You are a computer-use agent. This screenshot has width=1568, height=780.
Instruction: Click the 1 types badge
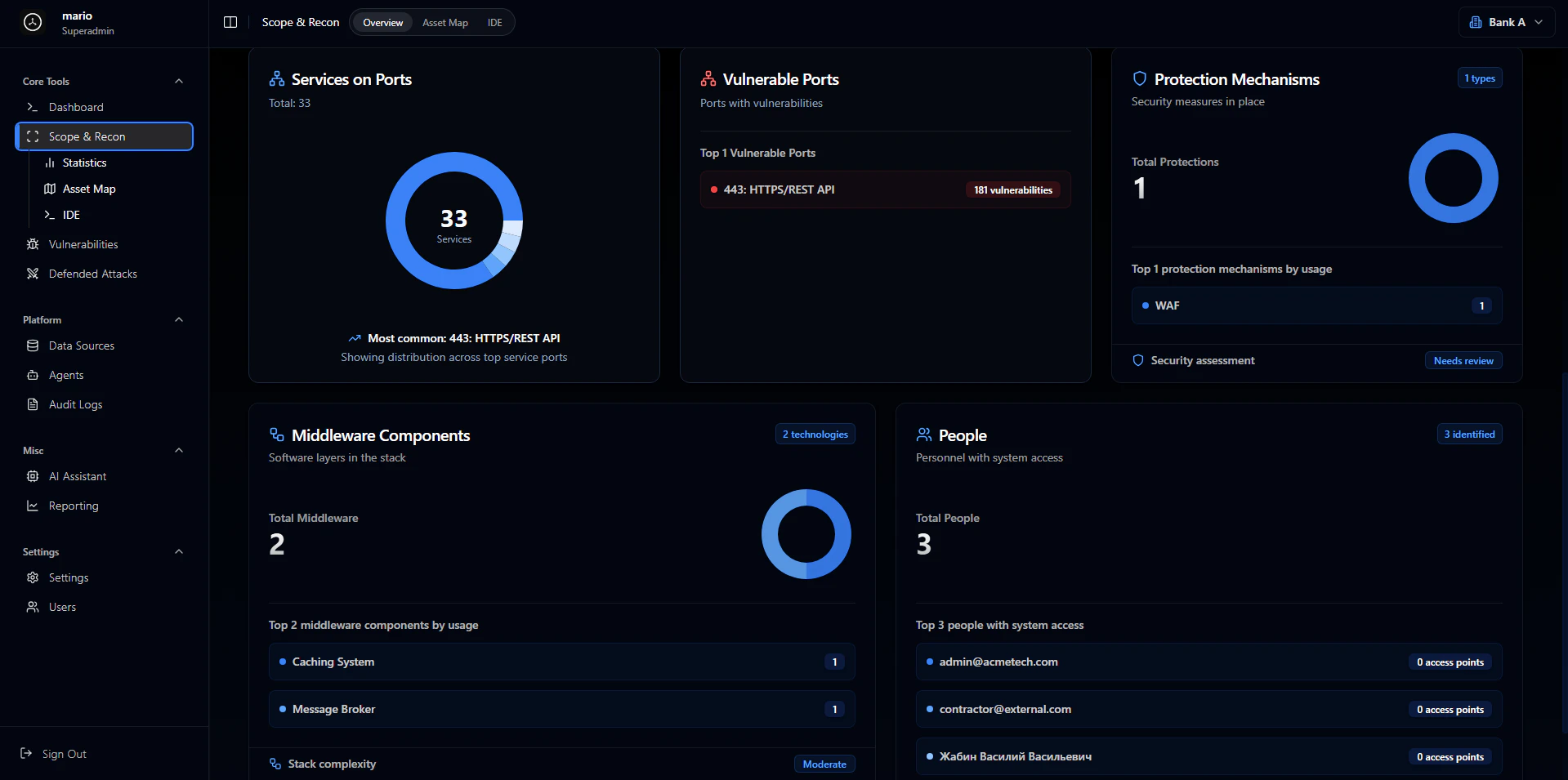[x=1480, y=78]
